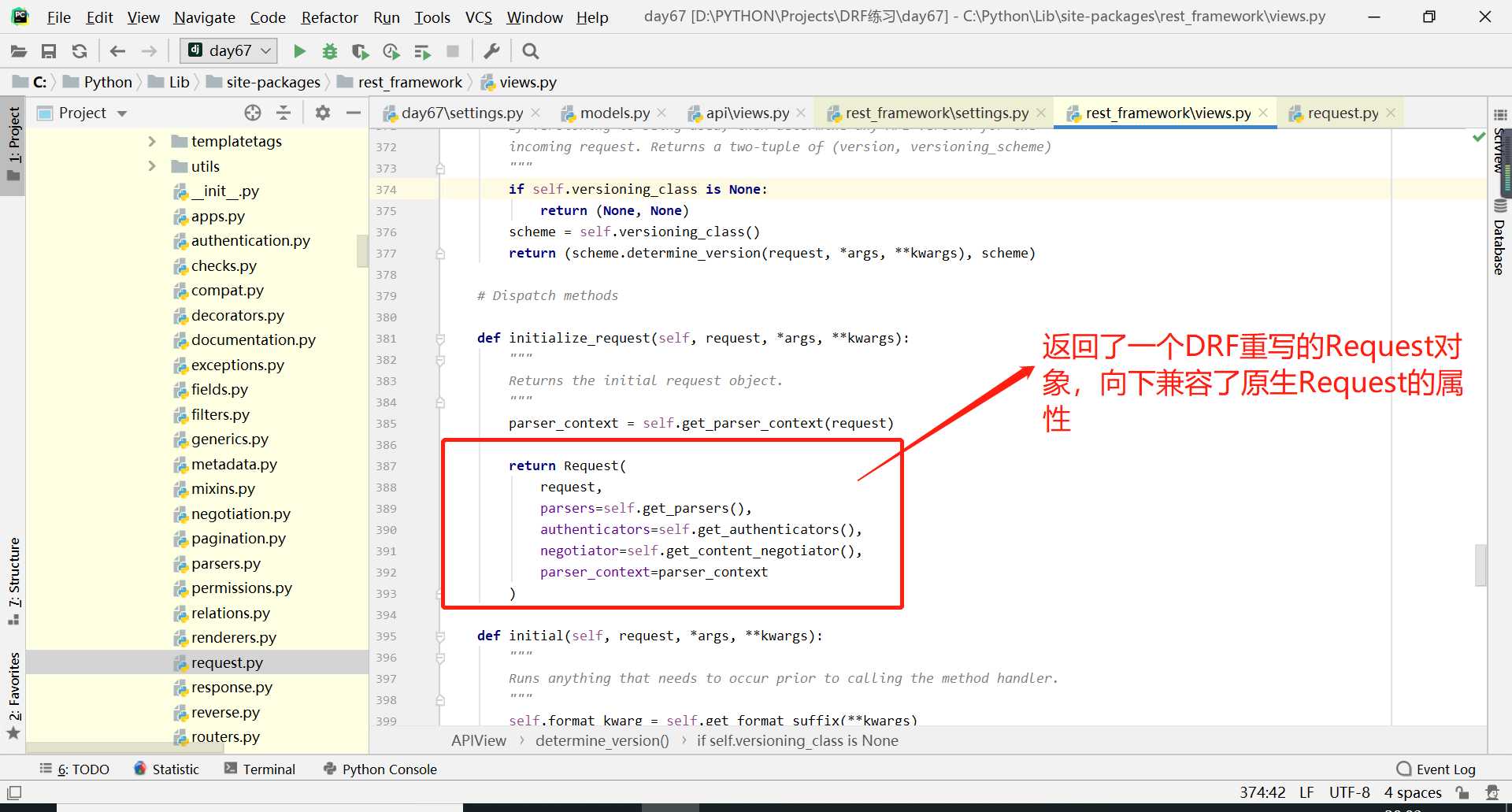Open the line separator LF selector
This screenshot has width=1512, height=812.
[1306, 792]
